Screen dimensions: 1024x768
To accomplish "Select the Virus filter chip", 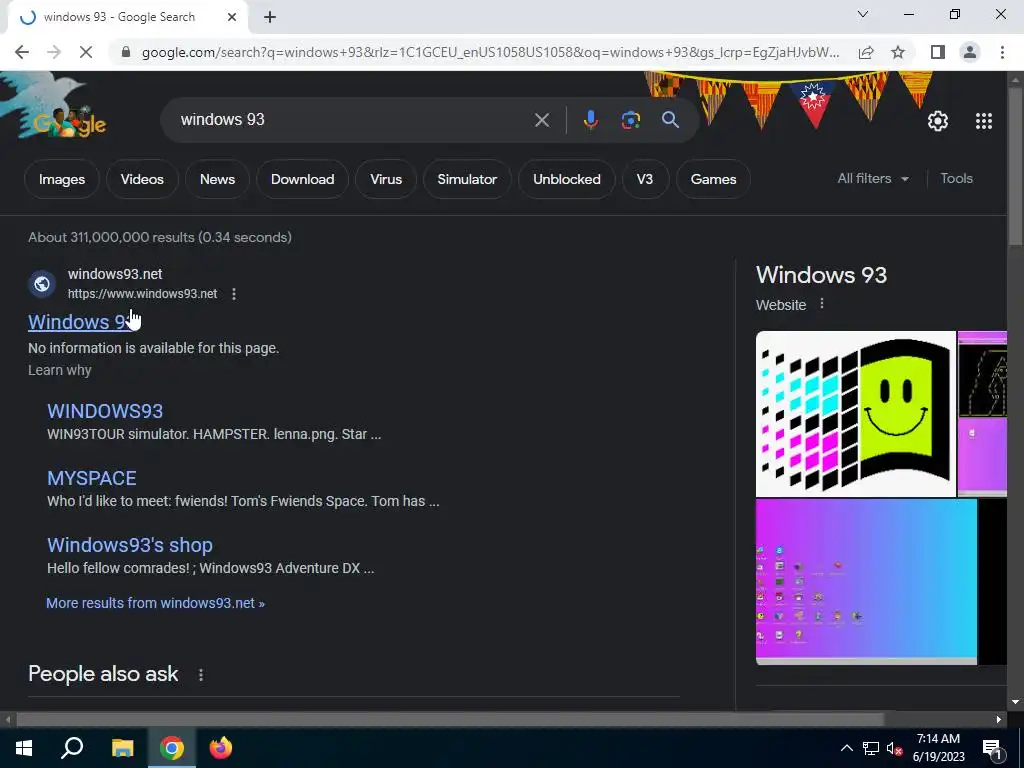I will click(386, 179).
